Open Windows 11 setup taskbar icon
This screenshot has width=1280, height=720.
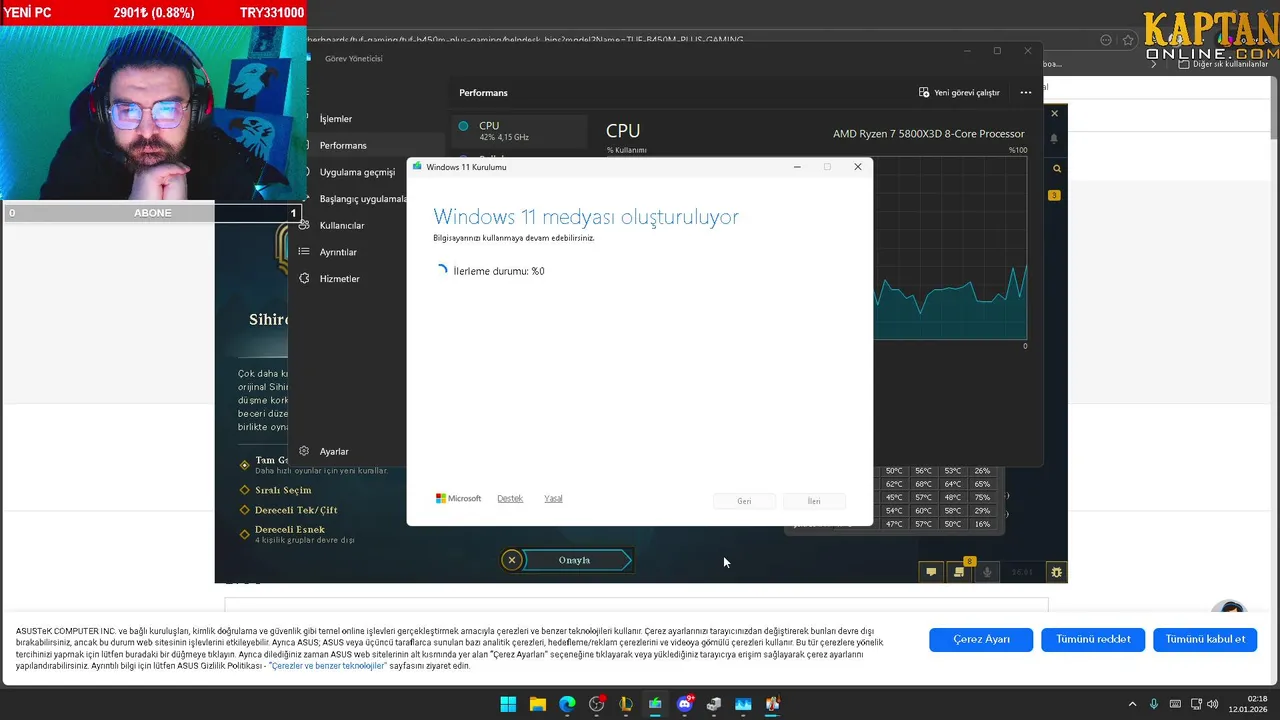pos(655,704)
